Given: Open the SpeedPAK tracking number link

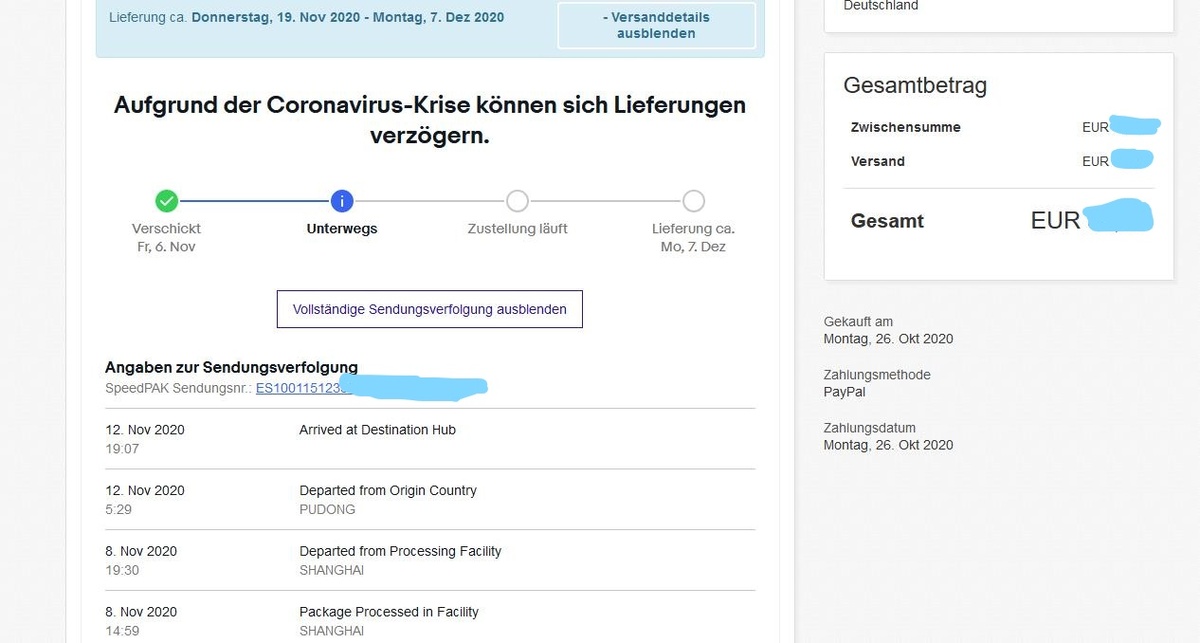Looking at the screenshot, I should tap(298, 388).
